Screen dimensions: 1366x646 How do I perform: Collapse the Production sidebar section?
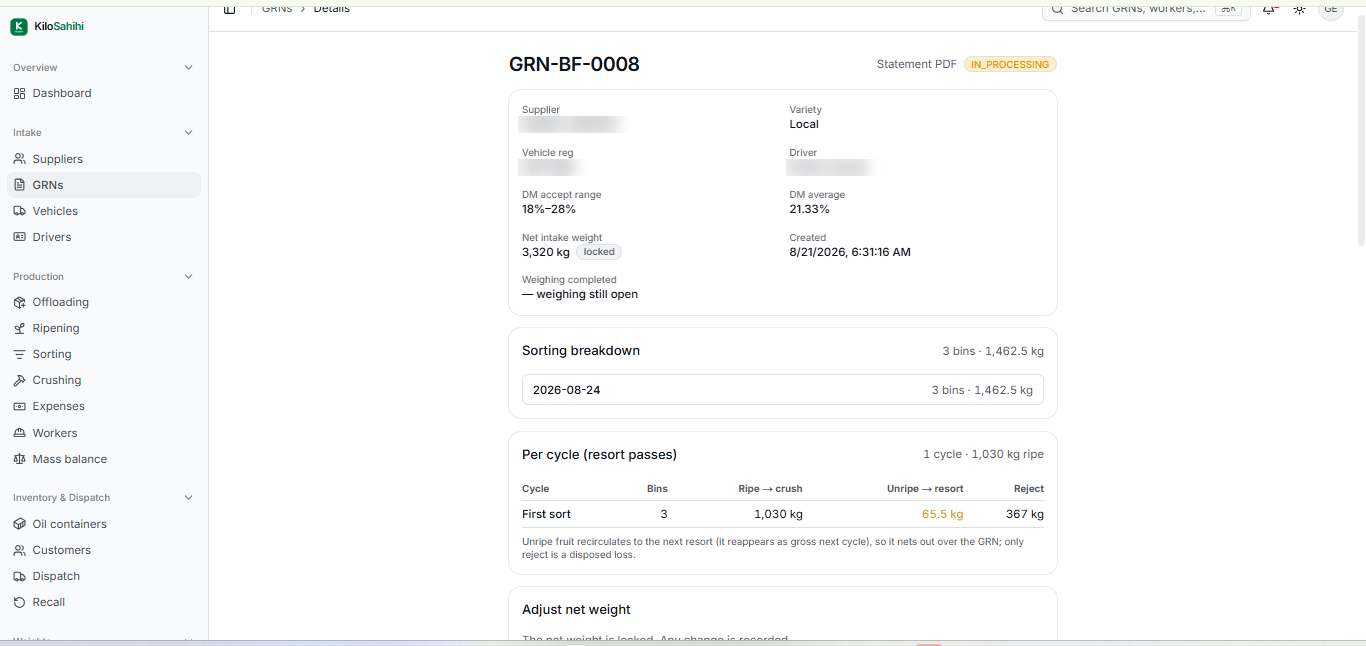[189, 277]
